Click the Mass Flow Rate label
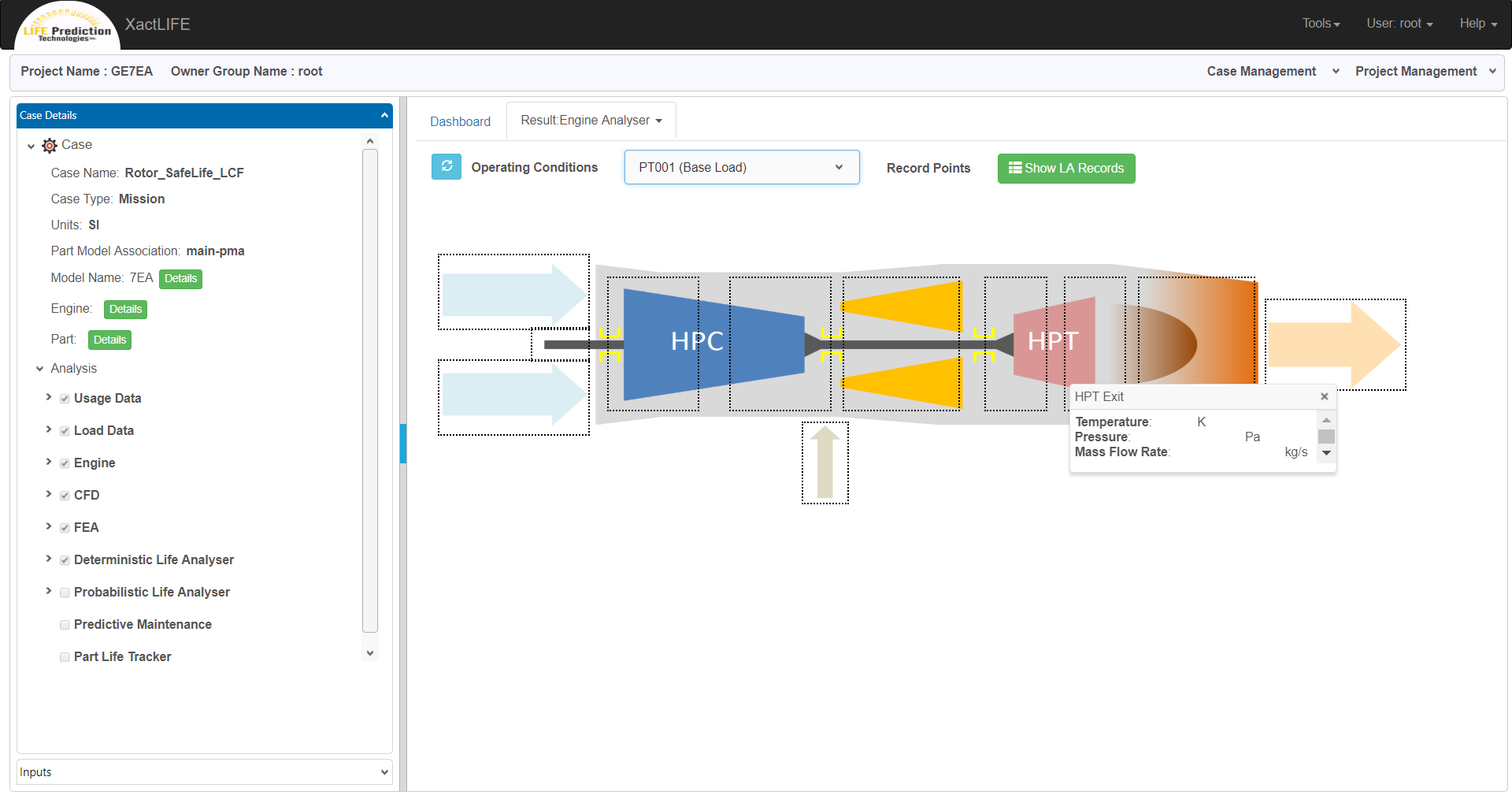 click(1122, 452)
